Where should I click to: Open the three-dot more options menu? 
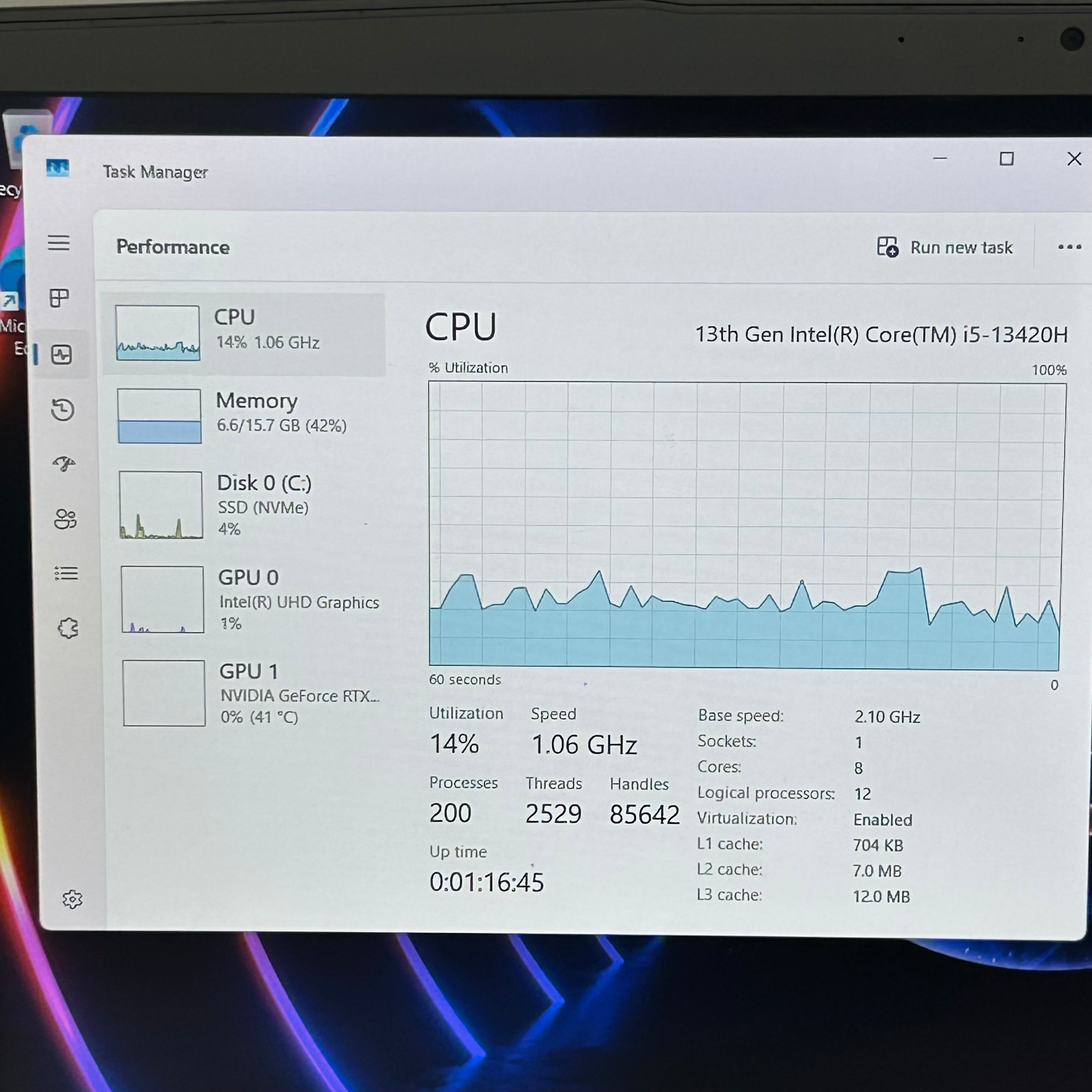(1069, 247)
